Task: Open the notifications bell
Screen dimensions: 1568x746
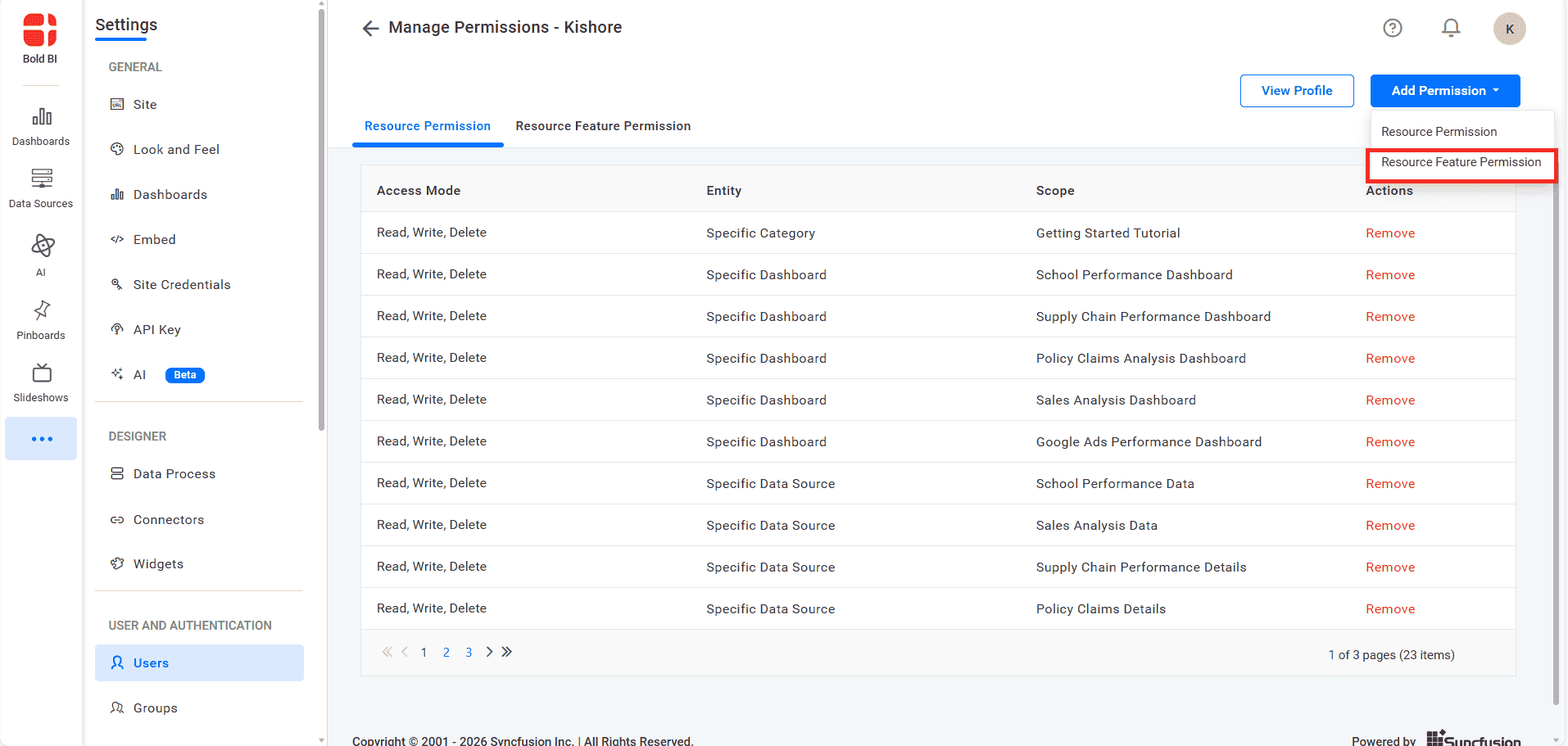Action: [1451, 27]
